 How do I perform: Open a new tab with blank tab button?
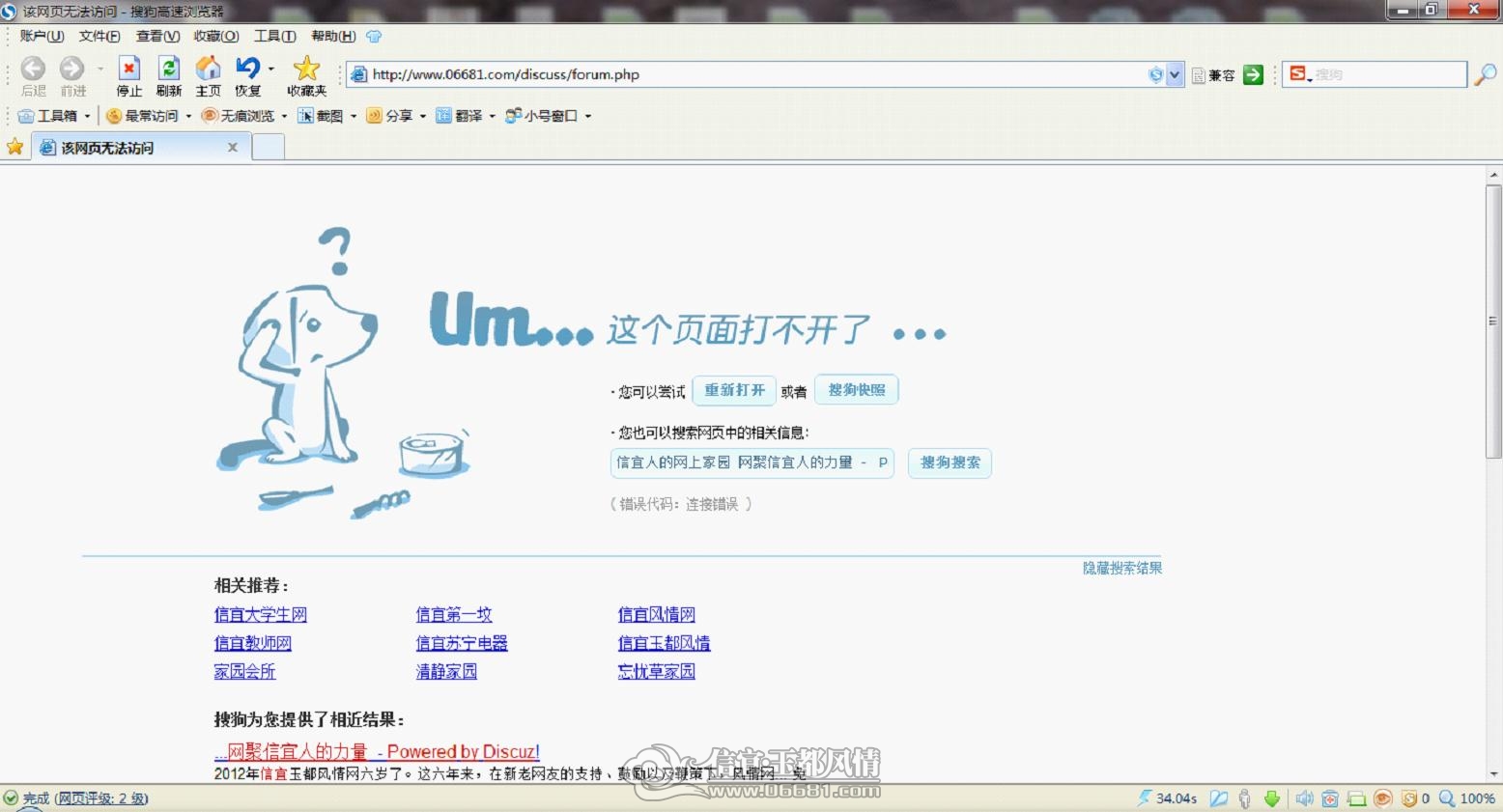[269, 147]
